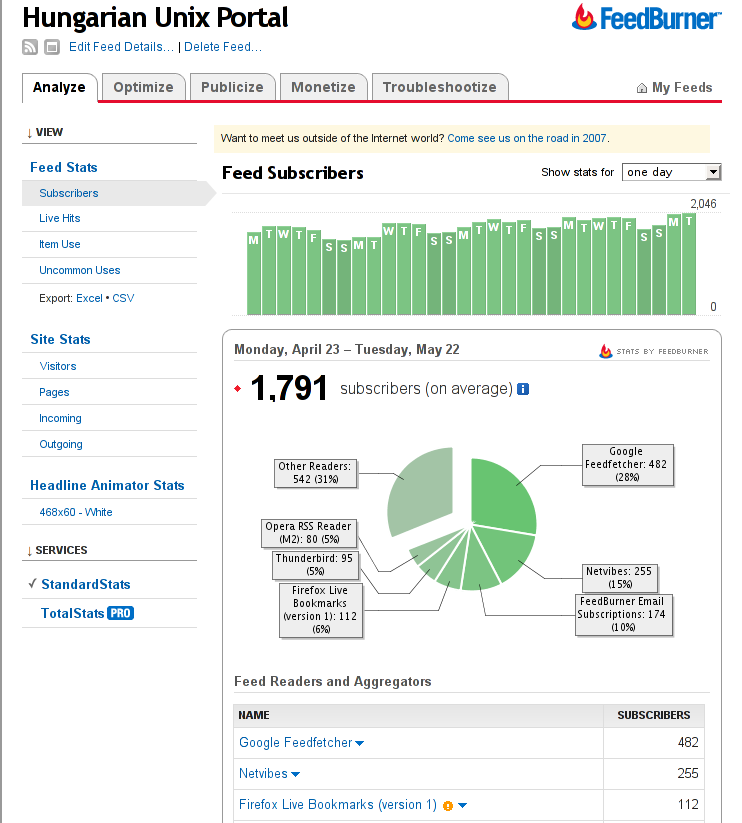
Task: Open Feed Stats heading link
Action: pyautogui.click(x=63, y=167)
